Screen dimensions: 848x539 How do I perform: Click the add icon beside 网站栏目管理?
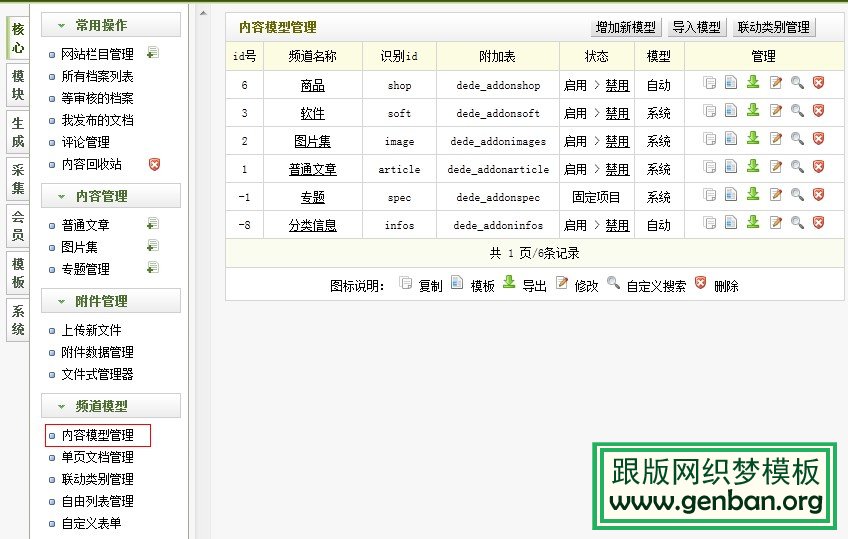coord(153,53)
